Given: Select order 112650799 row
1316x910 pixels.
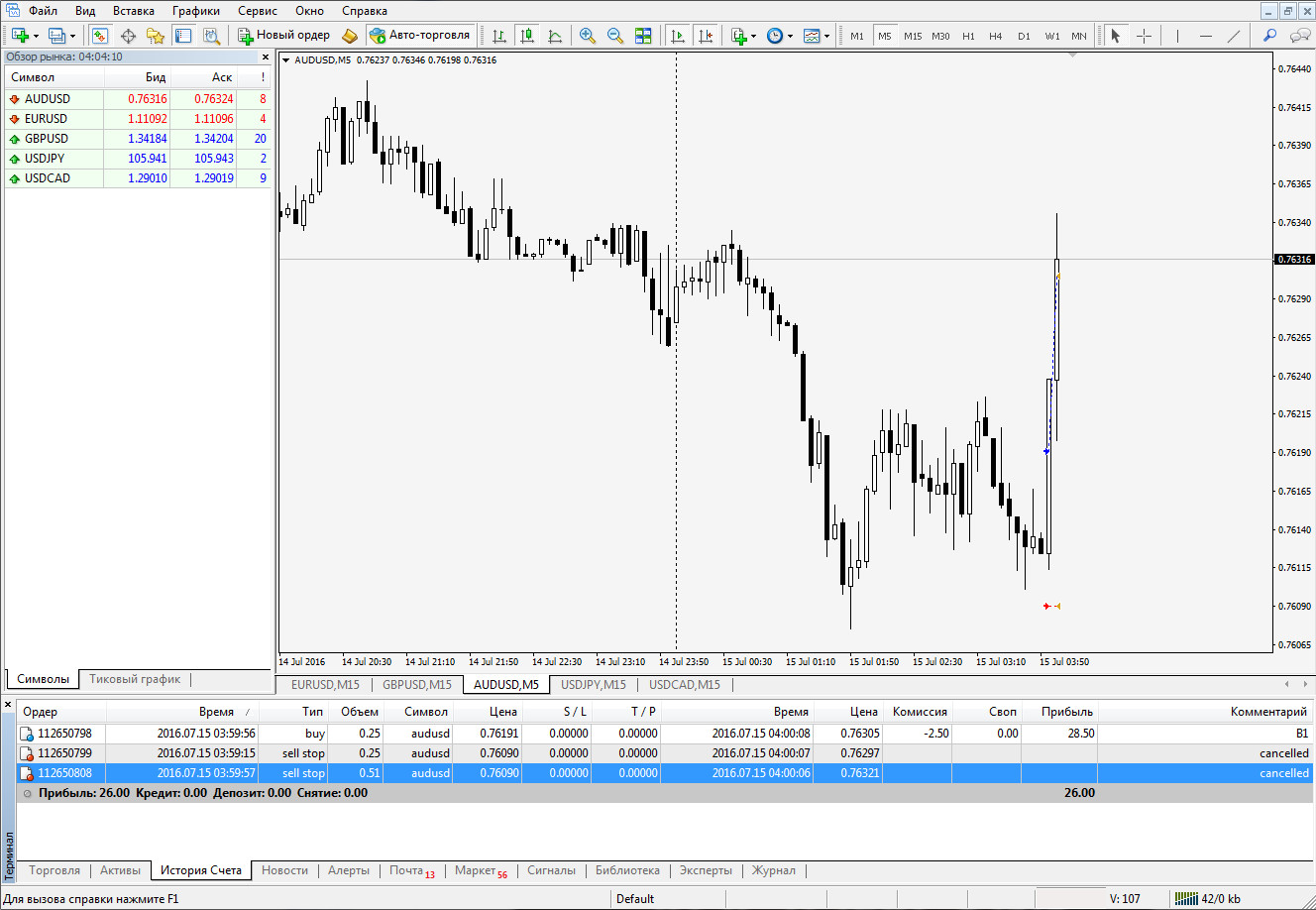Looking at the screenshot, I should [665, 753].
